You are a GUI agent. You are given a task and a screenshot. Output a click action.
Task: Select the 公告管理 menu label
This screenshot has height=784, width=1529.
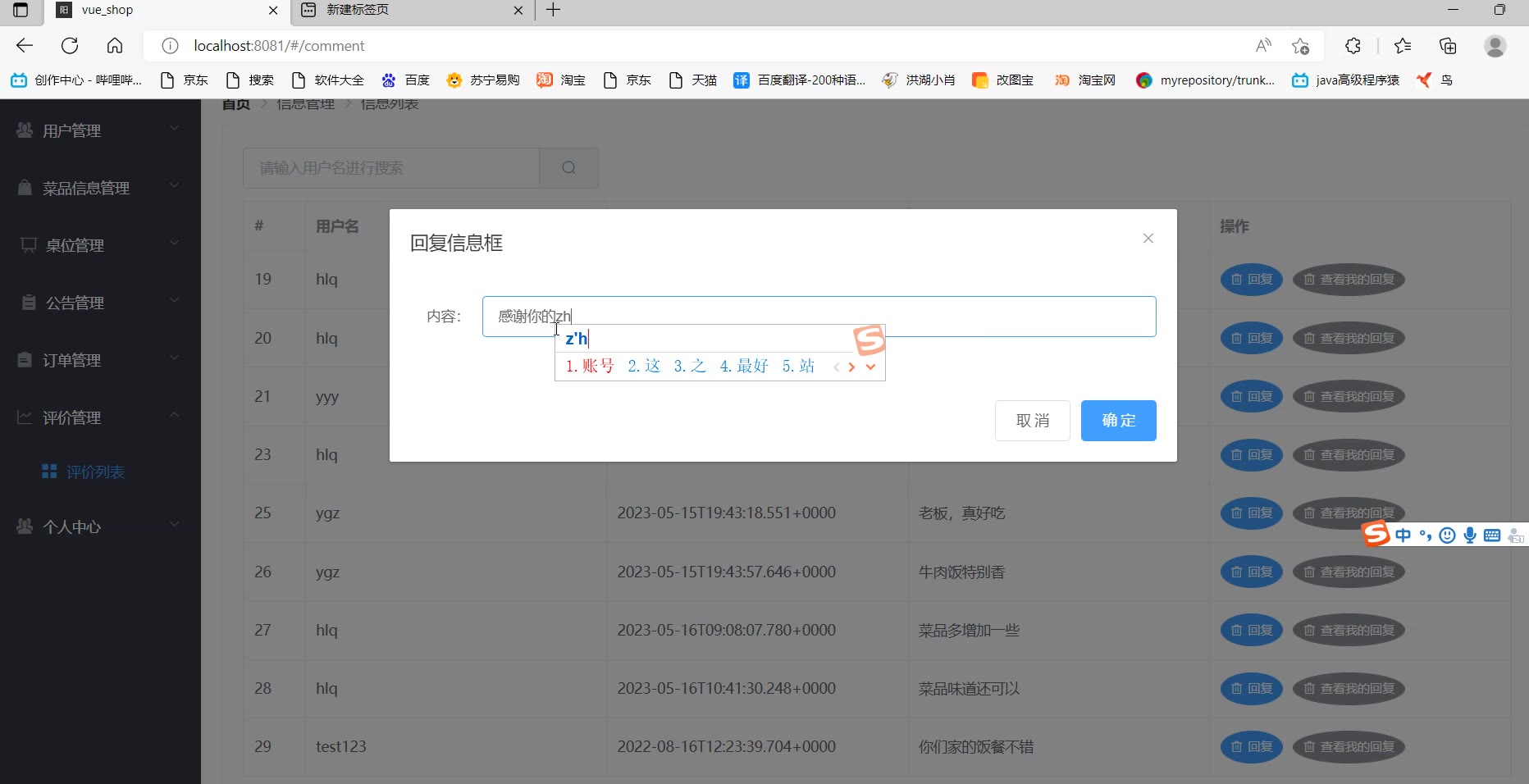pyautogui.click(x=75, y=303)
